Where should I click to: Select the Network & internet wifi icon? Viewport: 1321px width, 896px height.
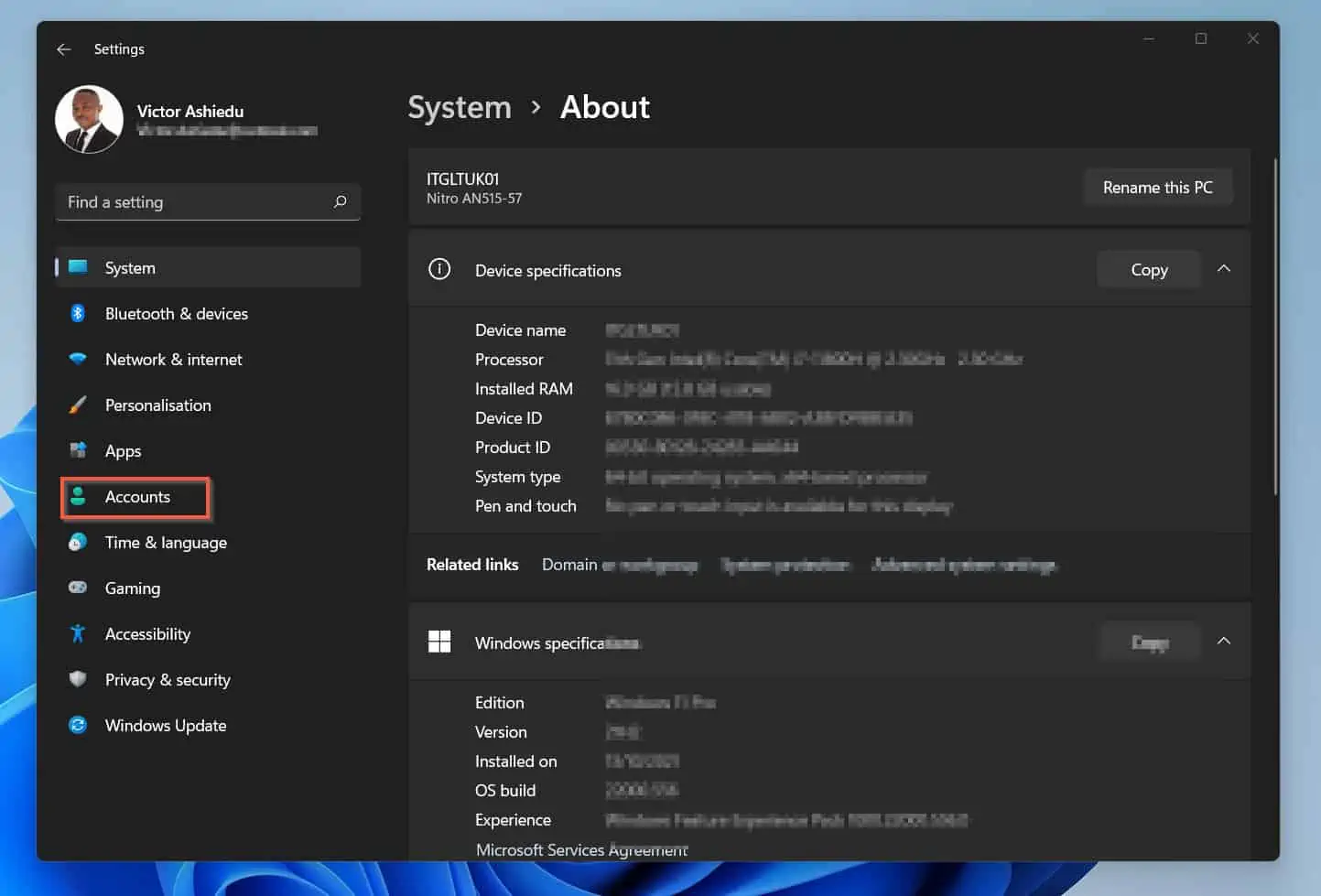coord(78,359)
